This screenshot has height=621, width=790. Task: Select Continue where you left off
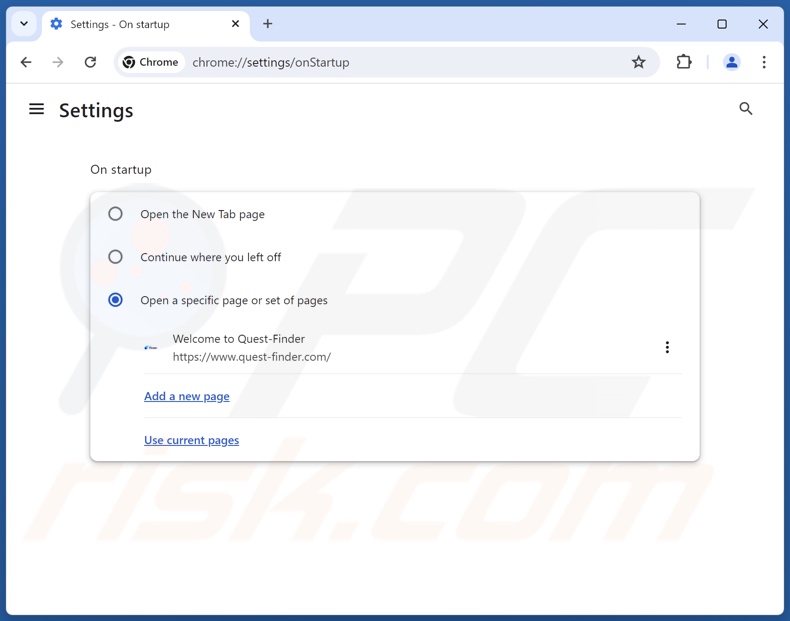tap(116, 257)
